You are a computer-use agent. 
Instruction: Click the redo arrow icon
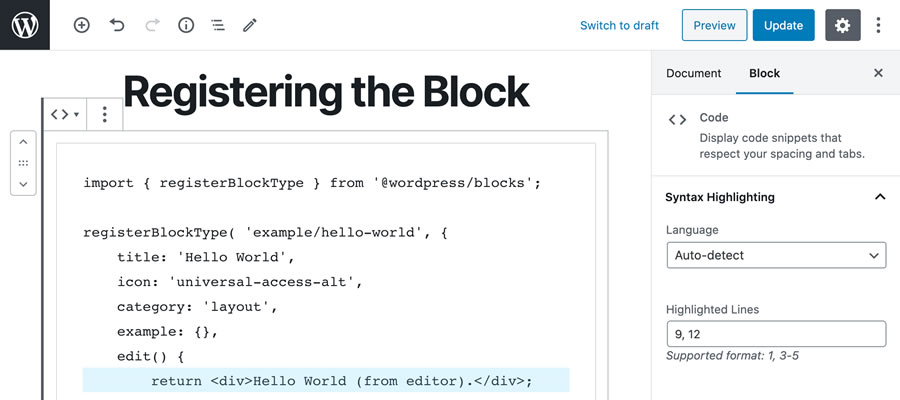pos(151,25)
